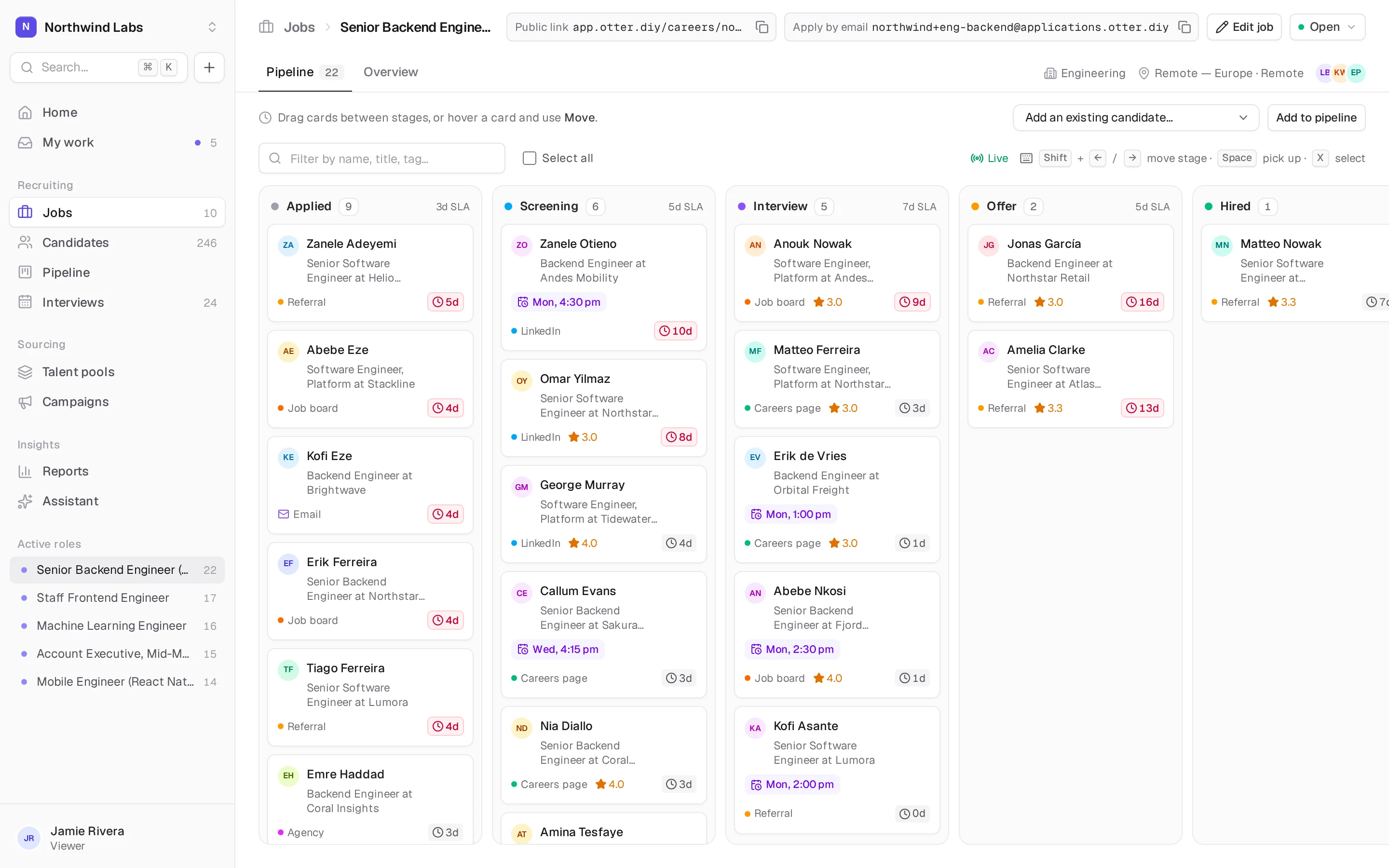
Task: Open Staff Frontend Engineer role
Action: click(117, 597)
